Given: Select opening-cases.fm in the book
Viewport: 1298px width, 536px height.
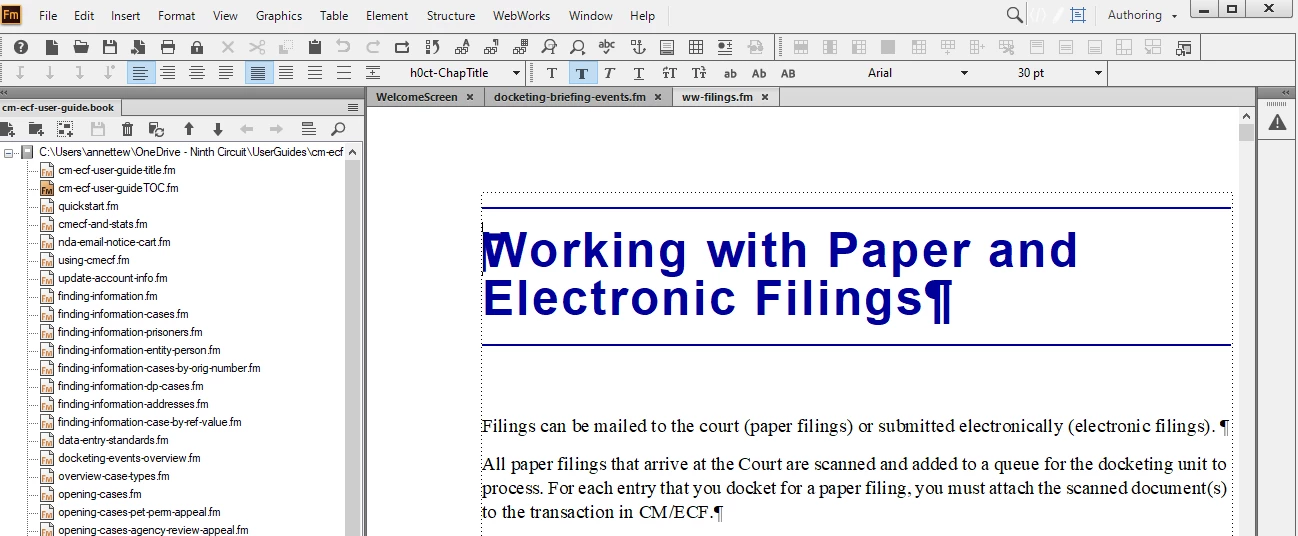Looking at the screenshot, I should pos(100,494).
